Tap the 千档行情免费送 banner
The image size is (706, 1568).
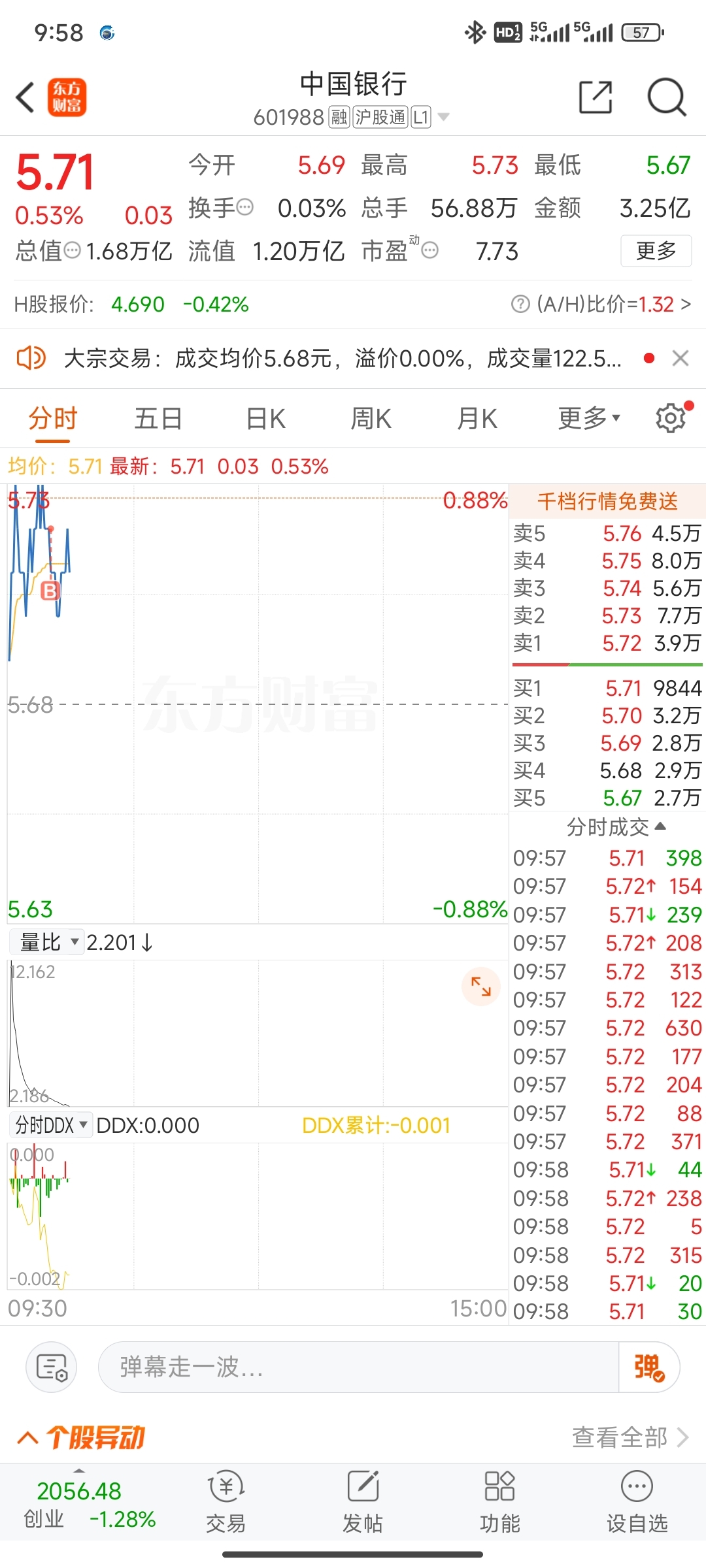tap(607, 501)
